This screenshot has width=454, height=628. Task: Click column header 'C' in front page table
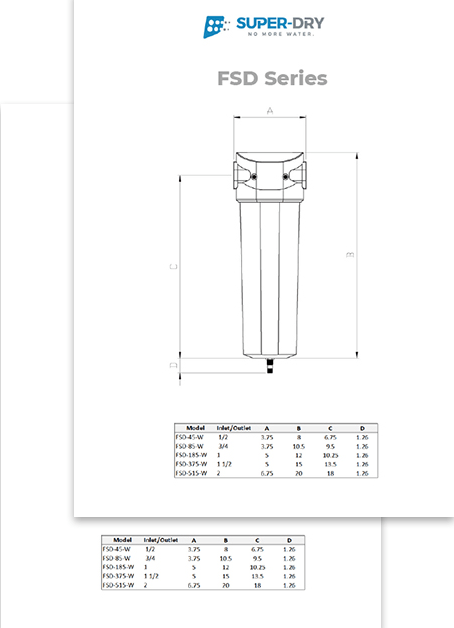[330, 429]
